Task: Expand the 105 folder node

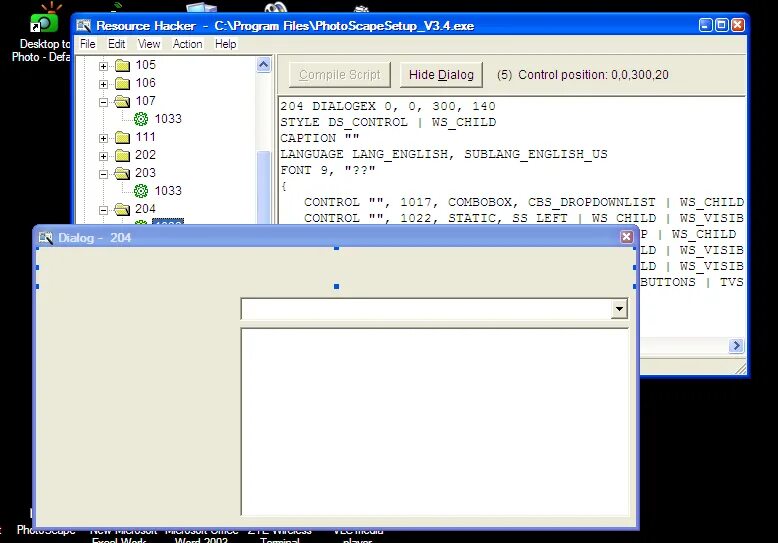Action: click(x=103, y=66)
